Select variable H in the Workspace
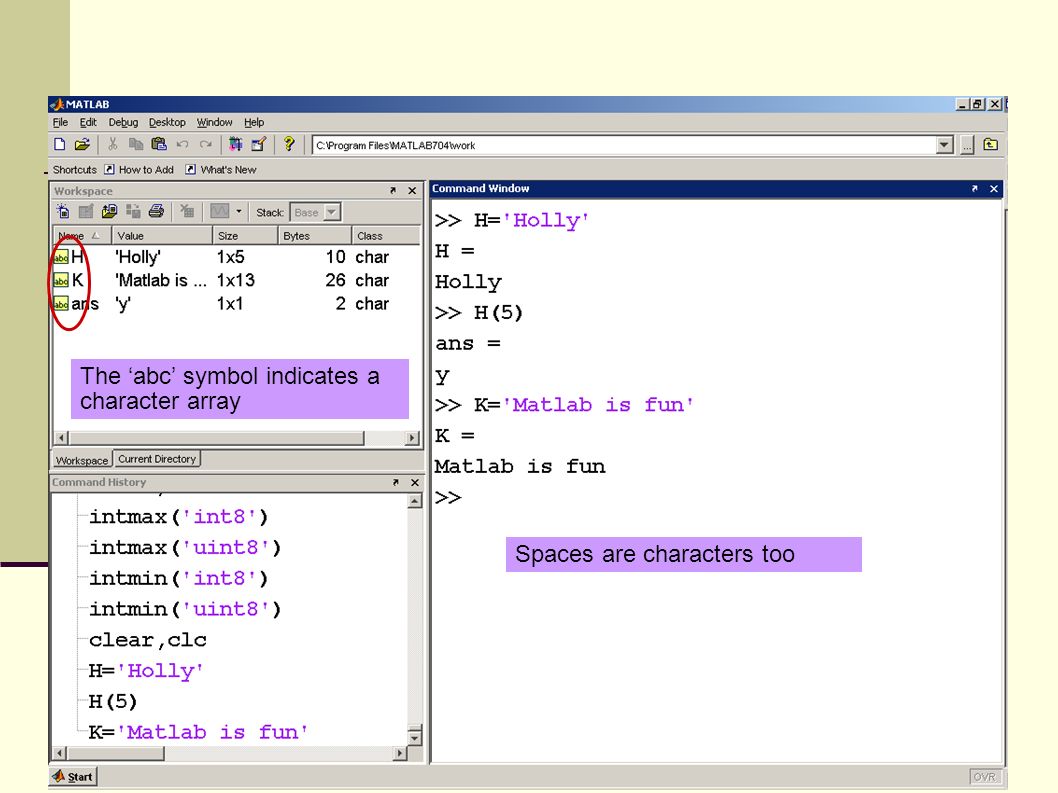The width and height of the screenshot is (1058, 793). [x=236, y=257]
